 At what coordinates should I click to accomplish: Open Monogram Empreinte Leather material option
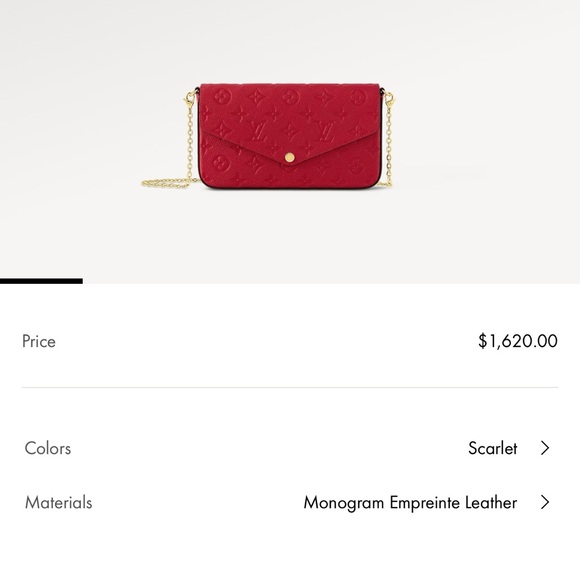[410, 502]
